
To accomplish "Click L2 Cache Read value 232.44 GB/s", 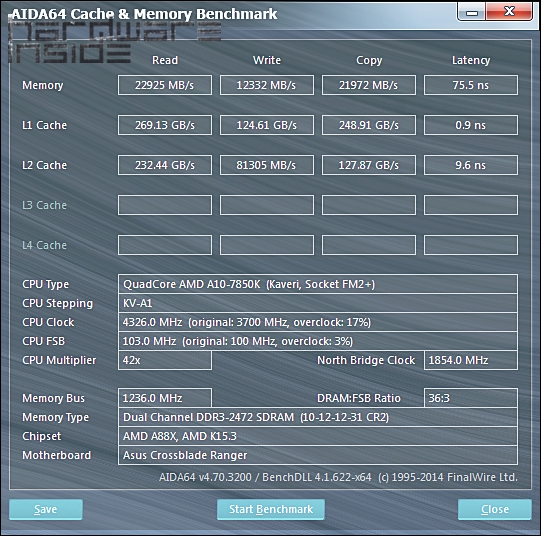I will [x=165, y=165].
